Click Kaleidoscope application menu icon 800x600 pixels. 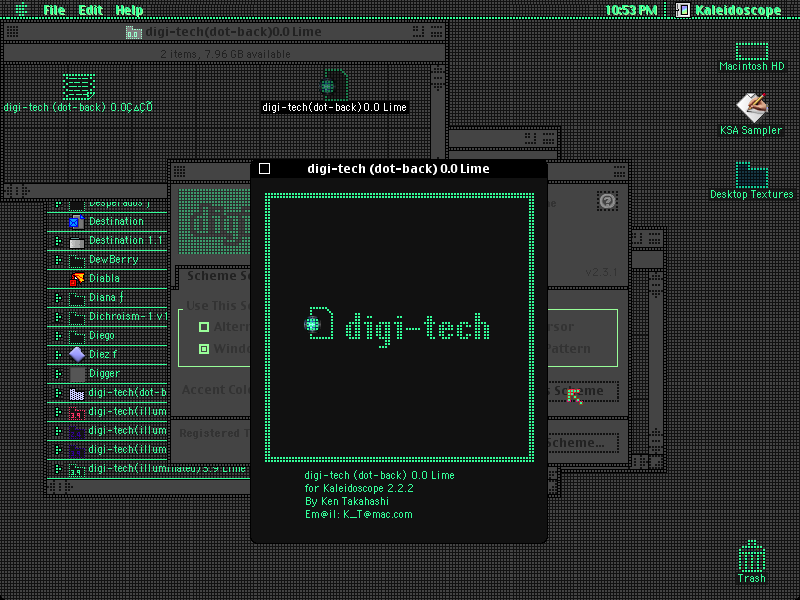coord(683,10)
